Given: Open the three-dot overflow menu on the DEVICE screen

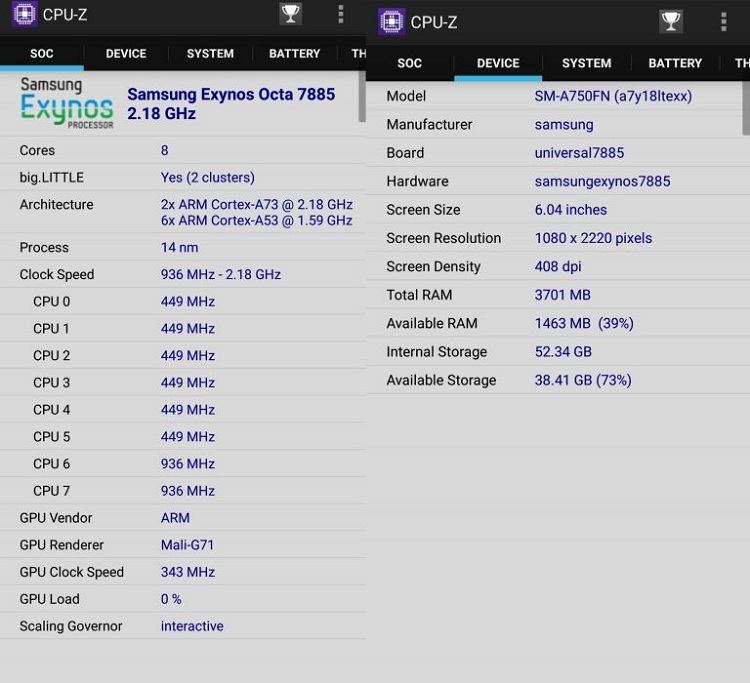Looking at the screenshot, I should (723, 22).
